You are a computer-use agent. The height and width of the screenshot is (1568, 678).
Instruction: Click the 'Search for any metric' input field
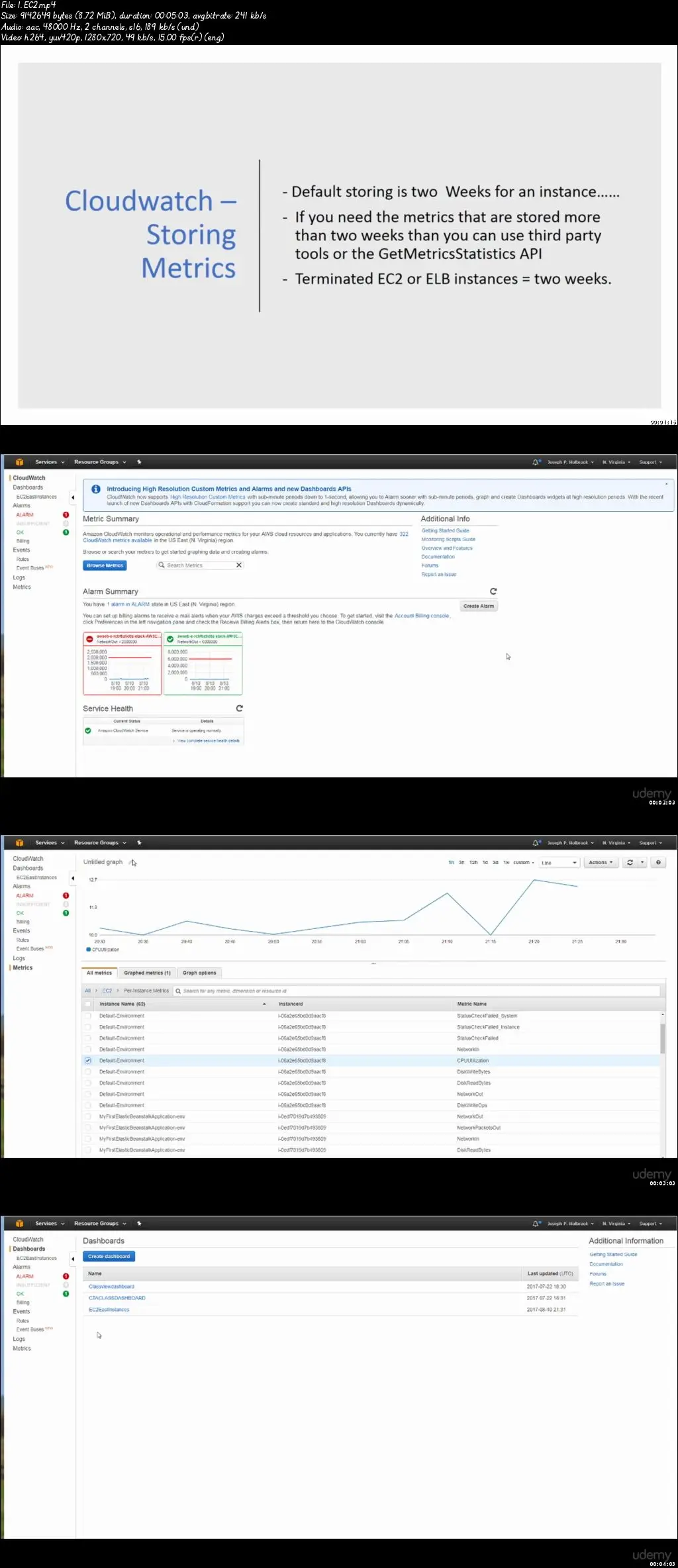click(417, 991)
